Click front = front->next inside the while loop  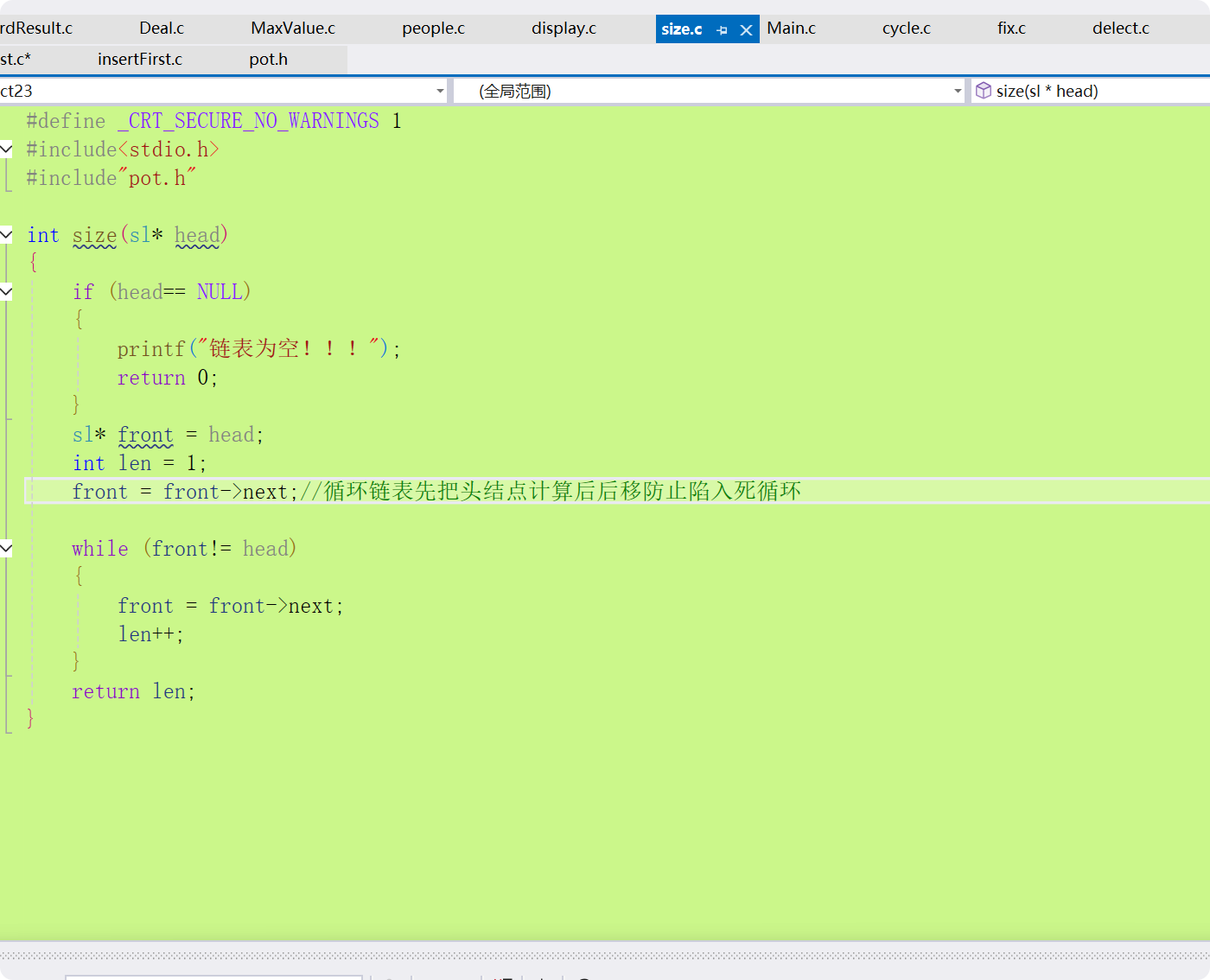(x=231, y=606)
